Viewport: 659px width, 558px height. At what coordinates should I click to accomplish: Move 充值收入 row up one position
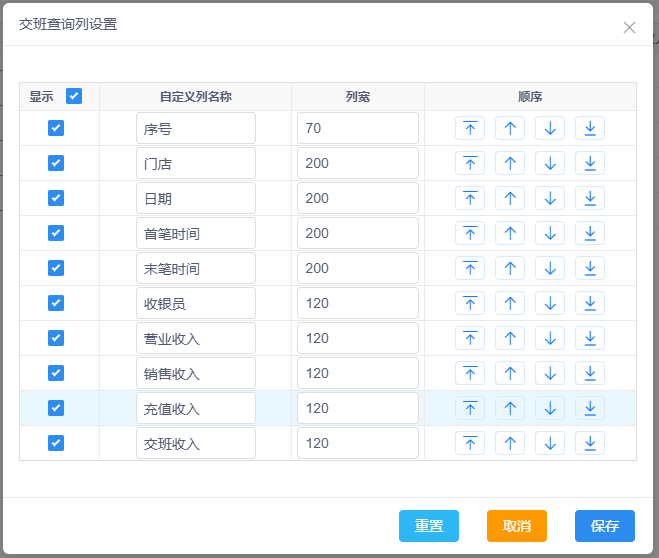[x=510, y=408]
